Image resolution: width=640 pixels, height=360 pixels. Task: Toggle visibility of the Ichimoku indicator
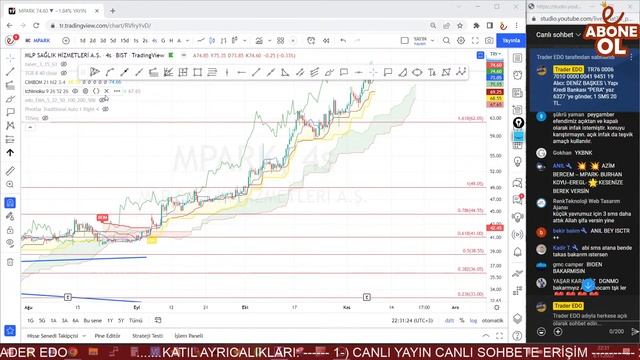pyautogui.click(x=75, y=91)
